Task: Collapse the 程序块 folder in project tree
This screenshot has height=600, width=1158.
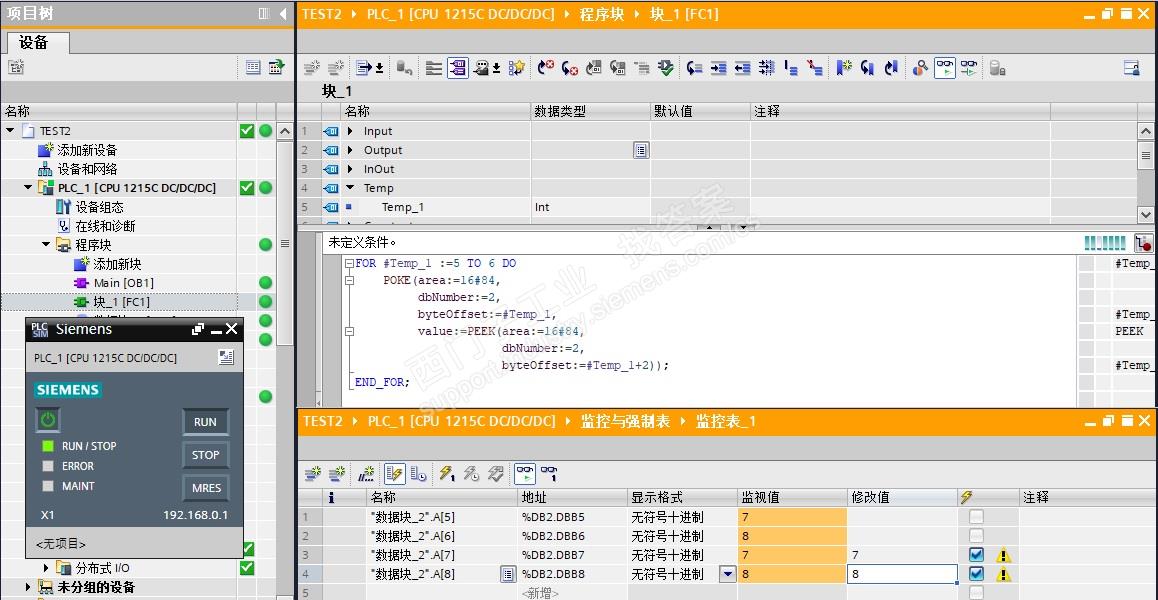Action: coord(46,245)
